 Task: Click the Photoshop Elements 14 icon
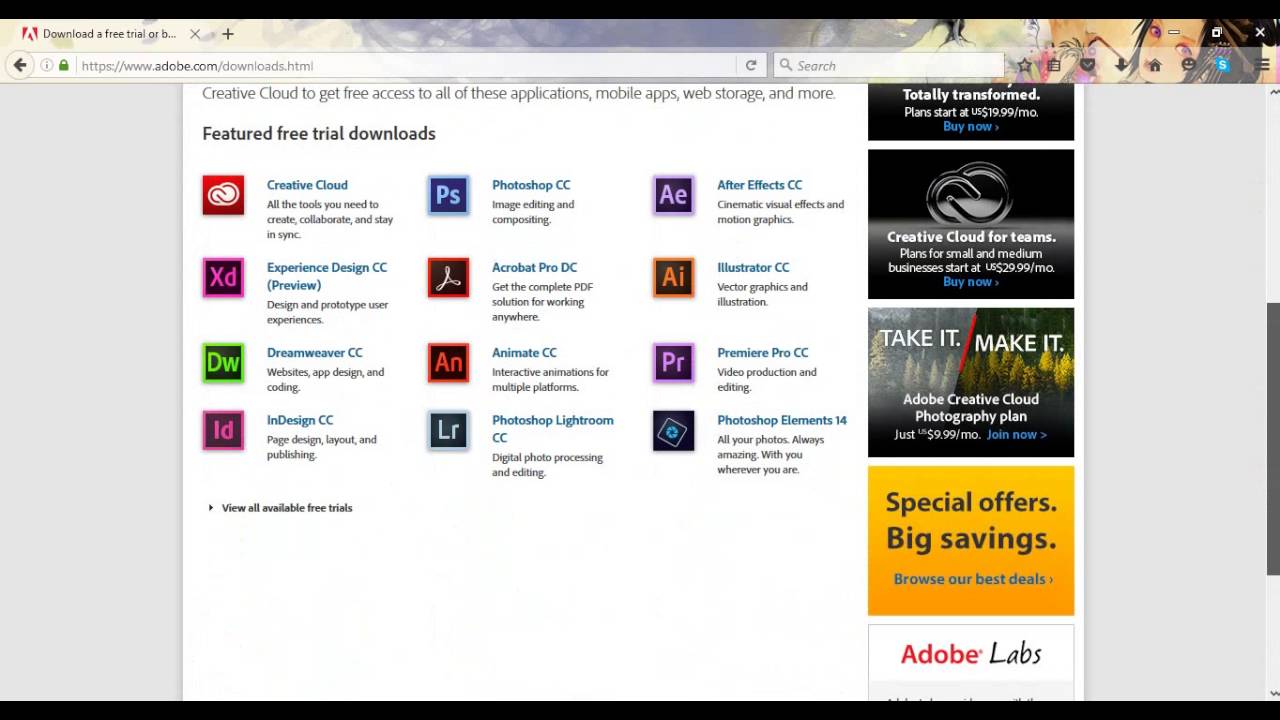[673, 430]
